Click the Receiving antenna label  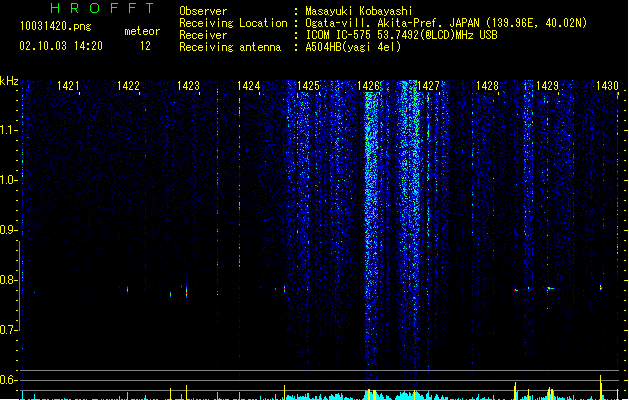tap(230, 47)
